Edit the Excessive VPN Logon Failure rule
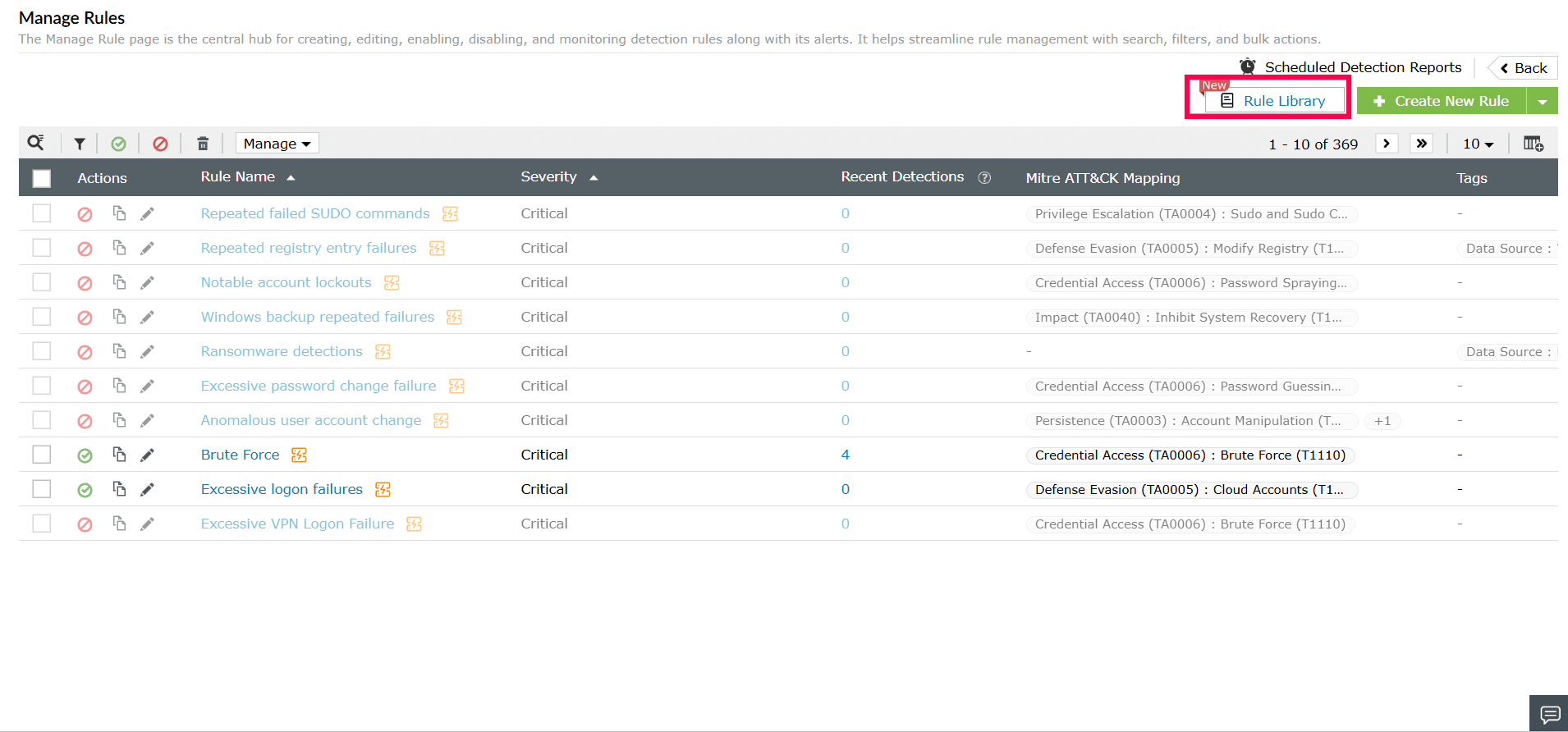This screenshot has height=732, width=1568. (x=147, y=524)
